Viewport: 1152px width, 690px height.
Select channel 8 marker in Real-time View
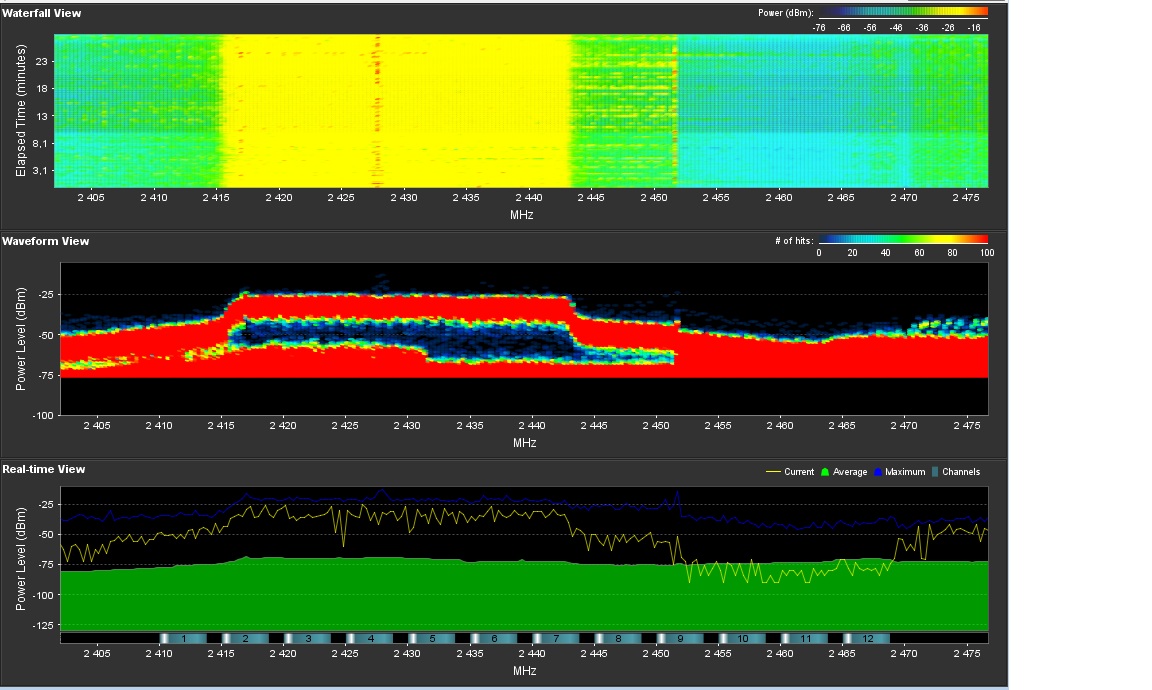(x=618, y=639)
